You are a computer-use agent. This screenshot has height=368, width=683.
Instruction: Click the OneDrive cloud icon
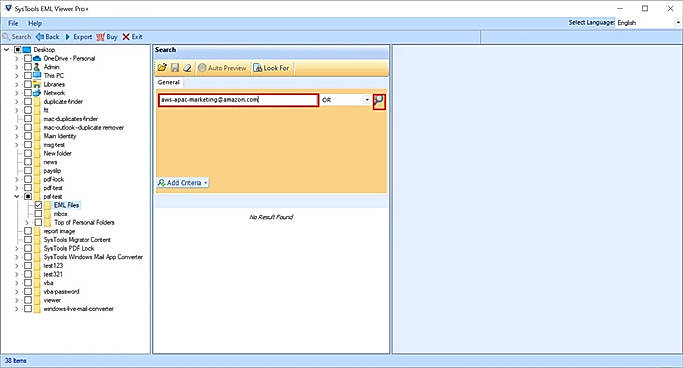tap(37, 58)
